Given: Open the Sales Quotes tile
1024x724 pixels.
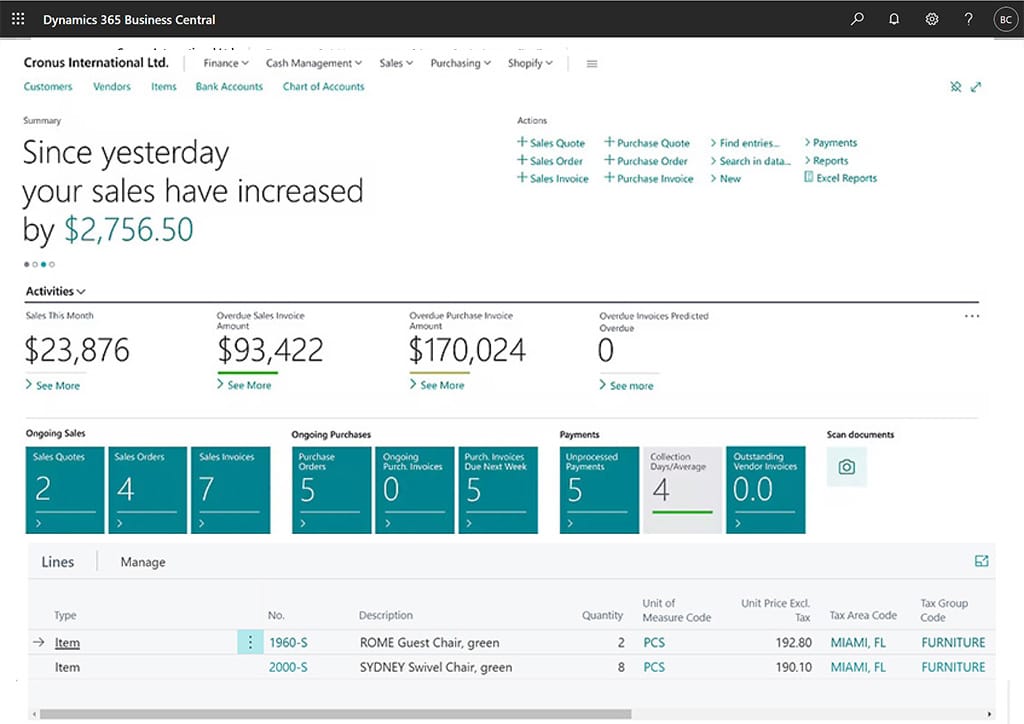Looking at the screenshot, I should click(65, 490).
